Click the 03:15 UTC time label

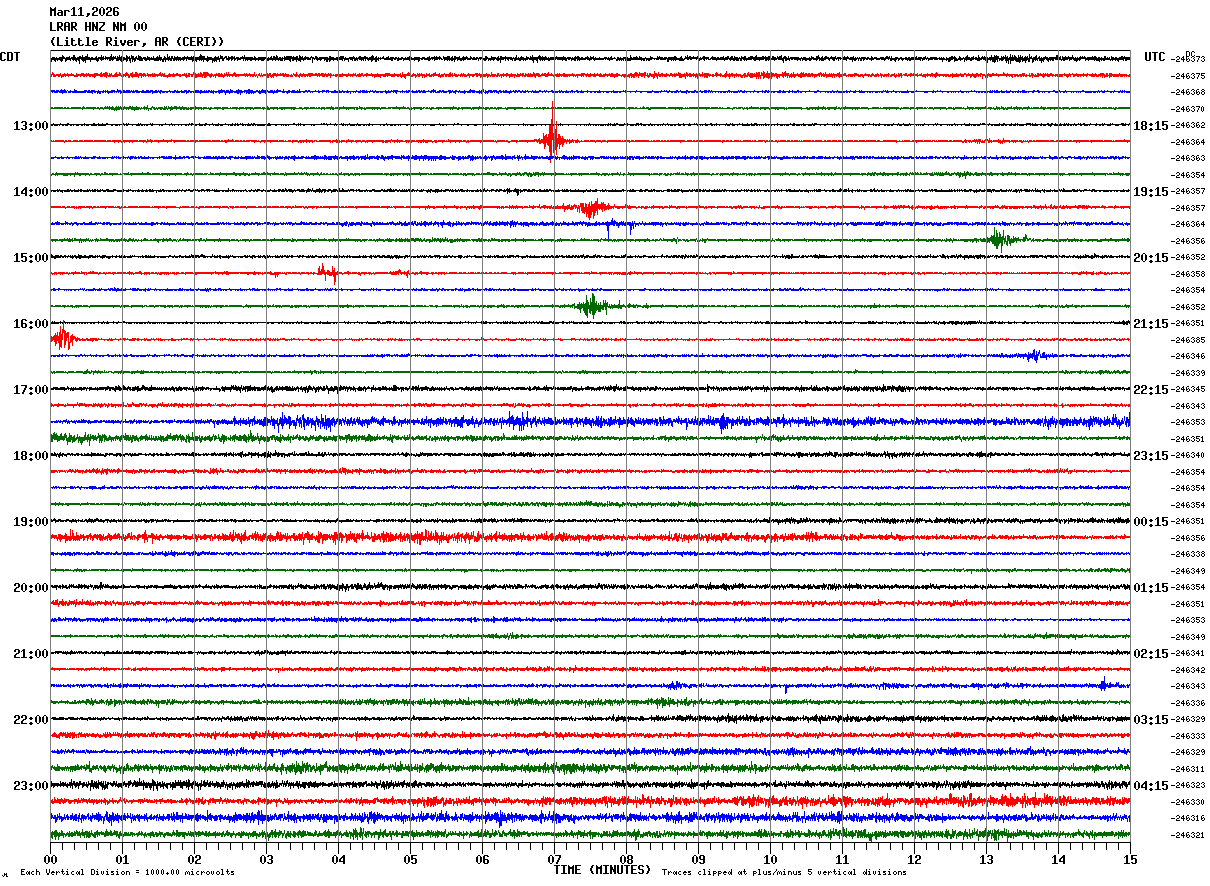[x=1151, y=720]
